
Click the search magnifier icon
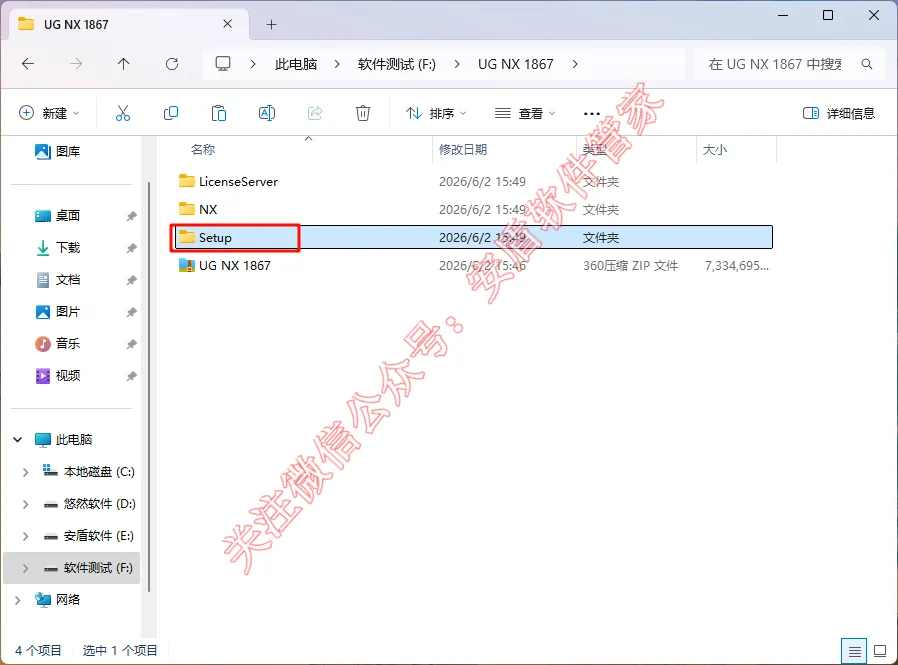click(x=867, y=64)
